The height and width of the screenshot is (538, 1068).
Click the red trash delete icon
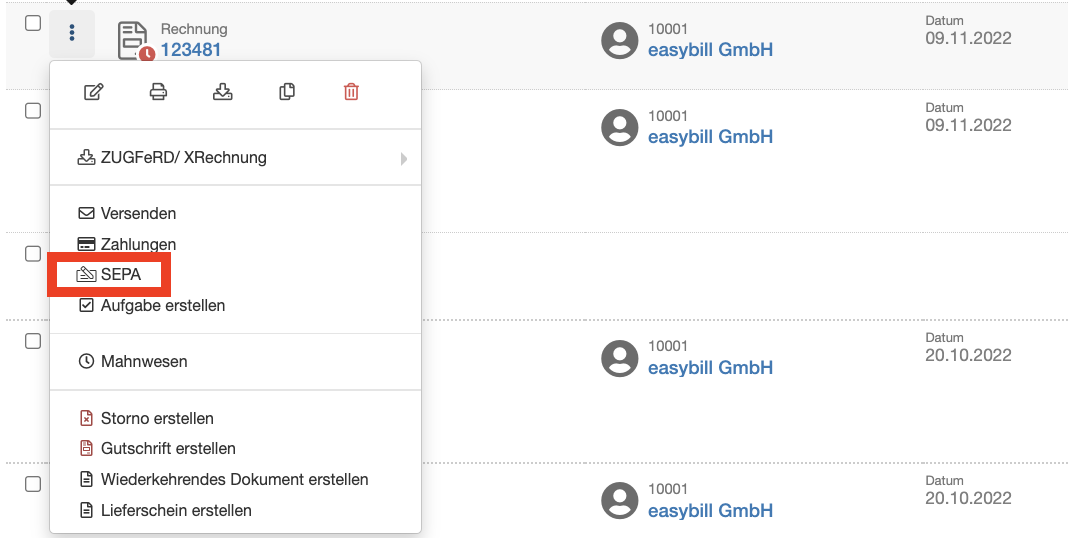(351, 92)
